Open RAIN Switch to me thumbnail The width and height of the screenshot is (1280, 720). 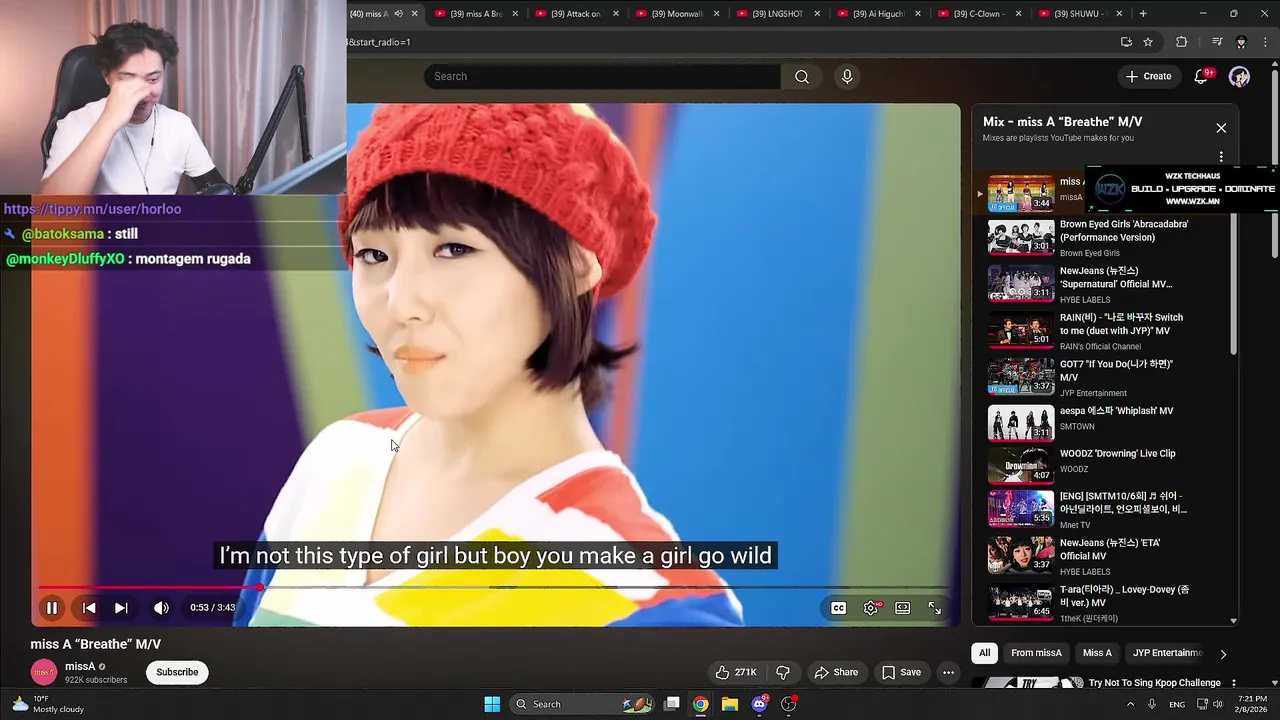pos(1021,331)
